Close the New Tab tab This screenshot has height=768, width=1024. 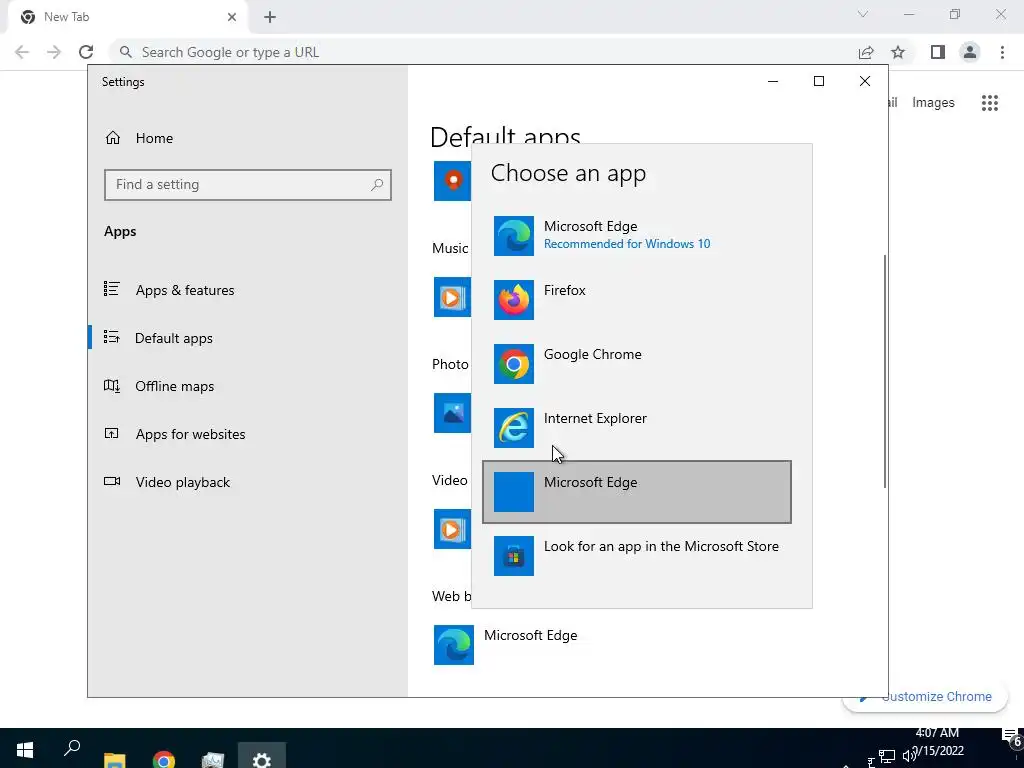232,17
